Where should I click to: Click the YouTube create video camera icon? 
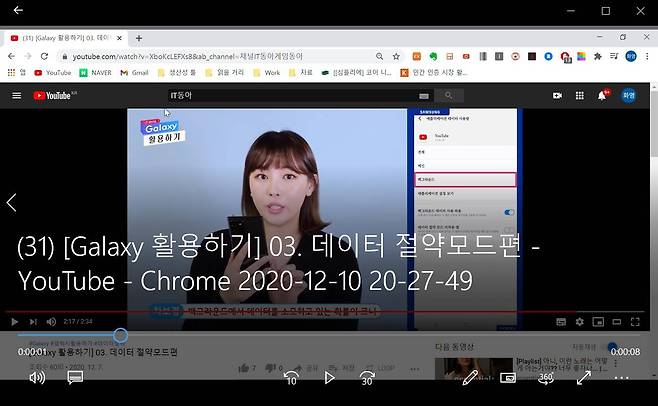[557, 96]
